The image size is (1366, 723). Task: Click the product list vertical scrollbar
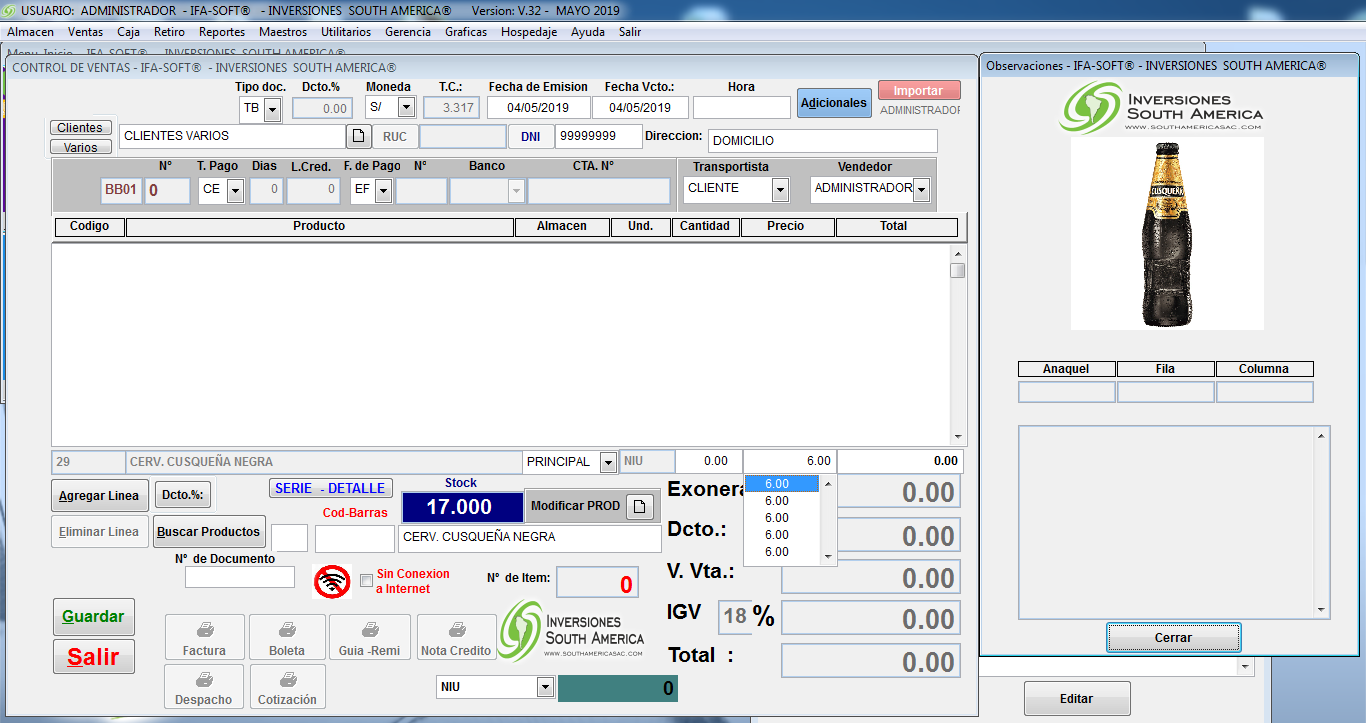pos(958,343)
